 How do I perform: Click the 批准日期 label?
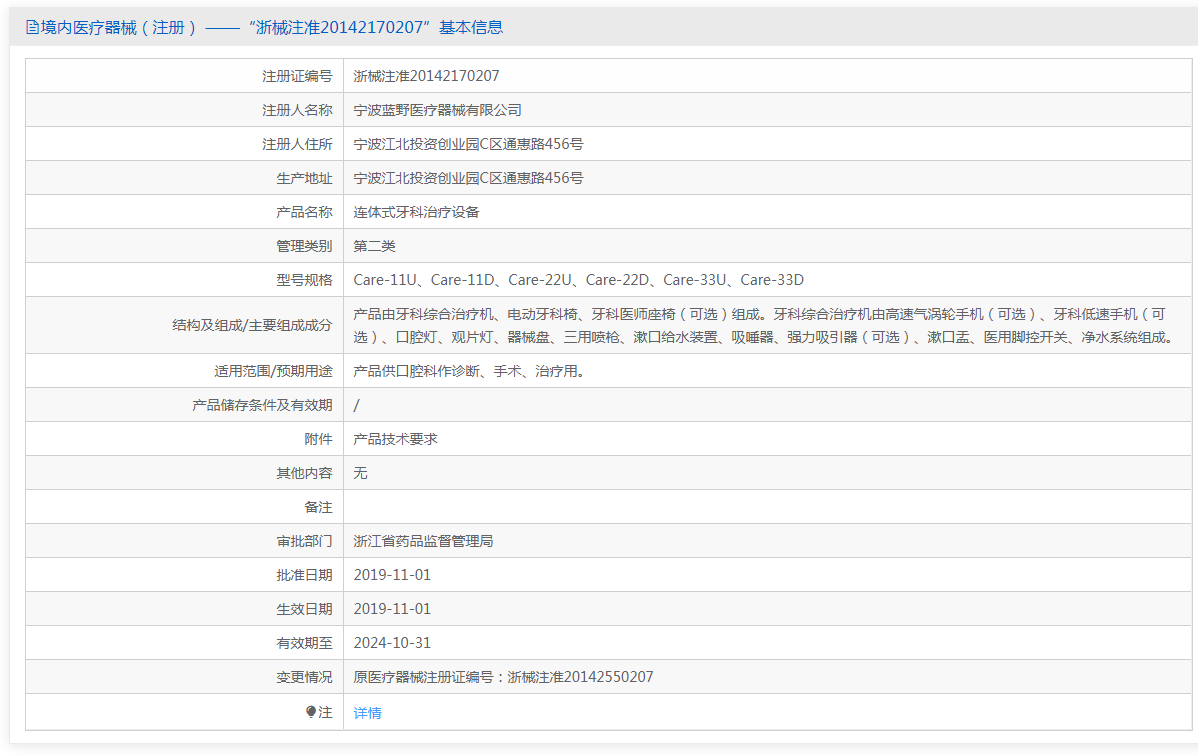coord(304,575)
